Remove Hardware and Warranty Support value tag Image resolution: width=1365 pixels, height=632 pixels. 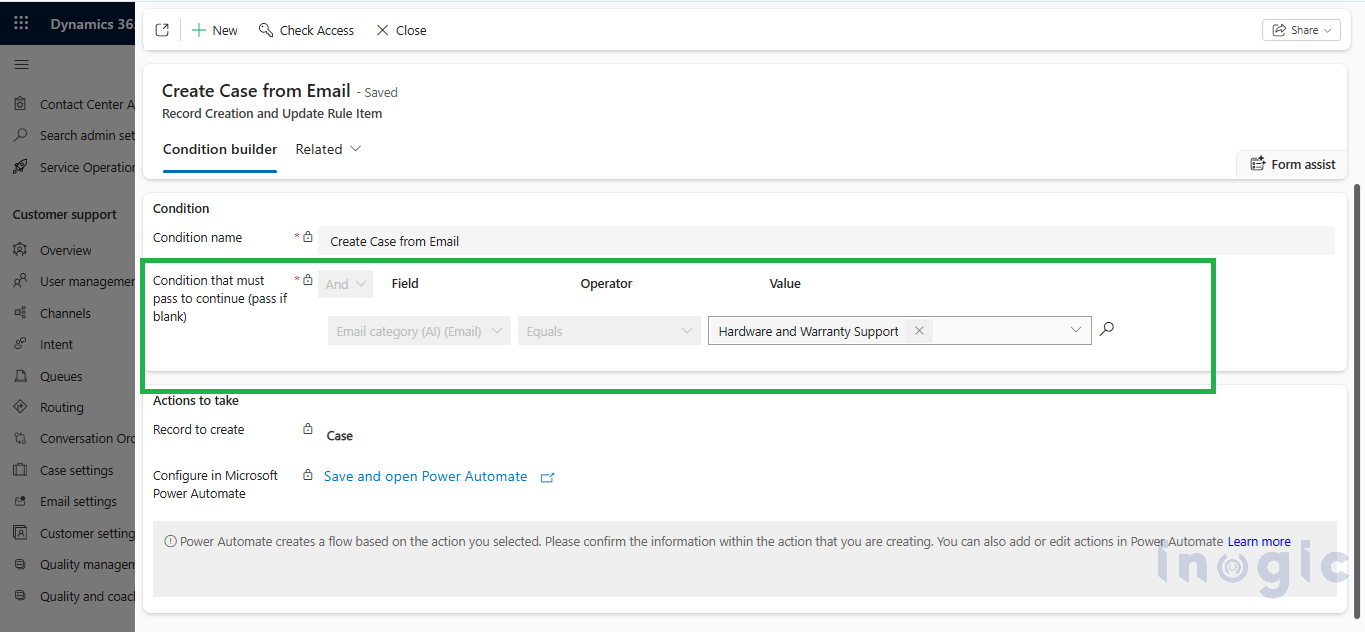919,331
